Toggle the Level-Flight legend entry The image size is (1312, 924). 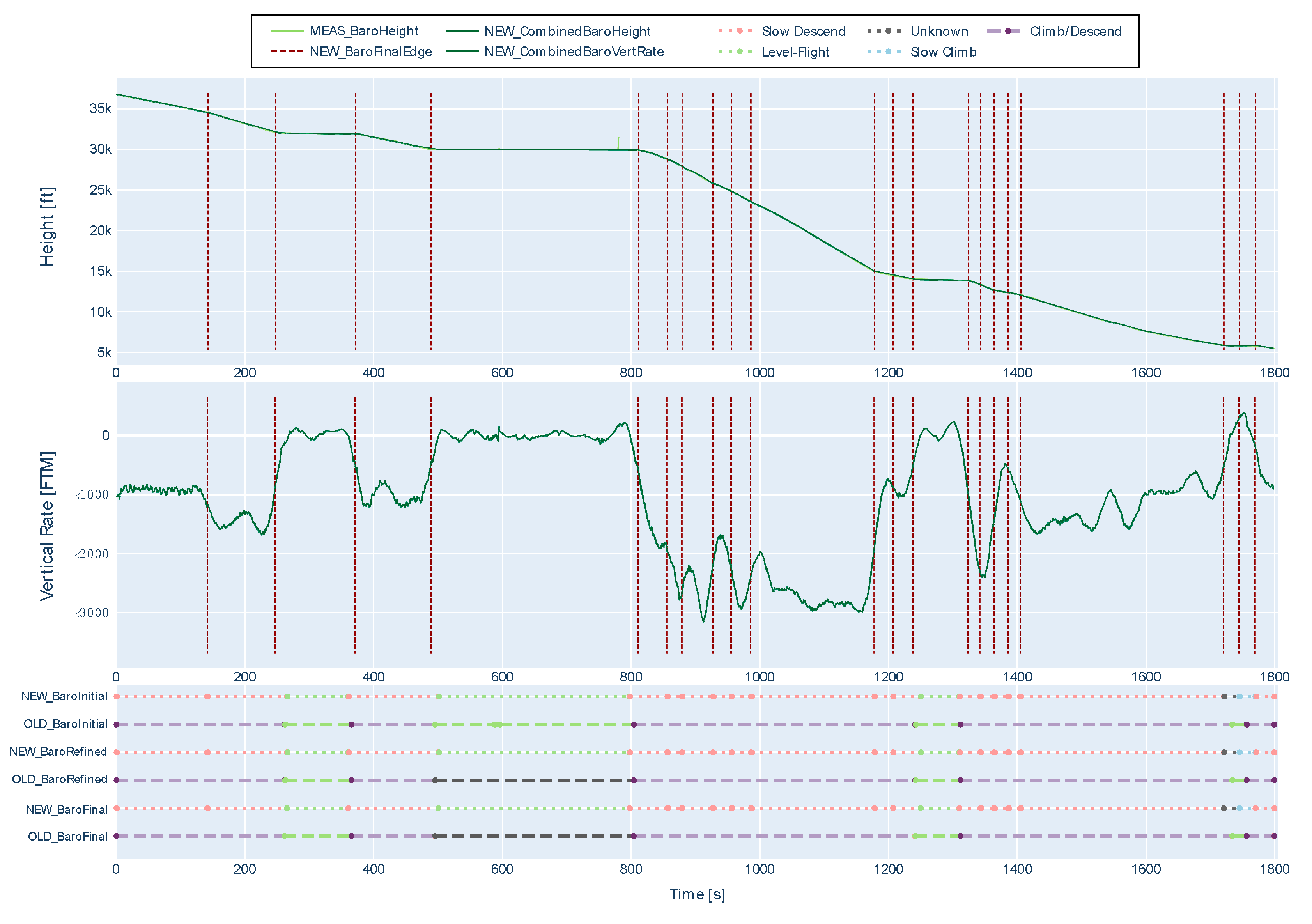pyautogui.click(x=774, y=51)
